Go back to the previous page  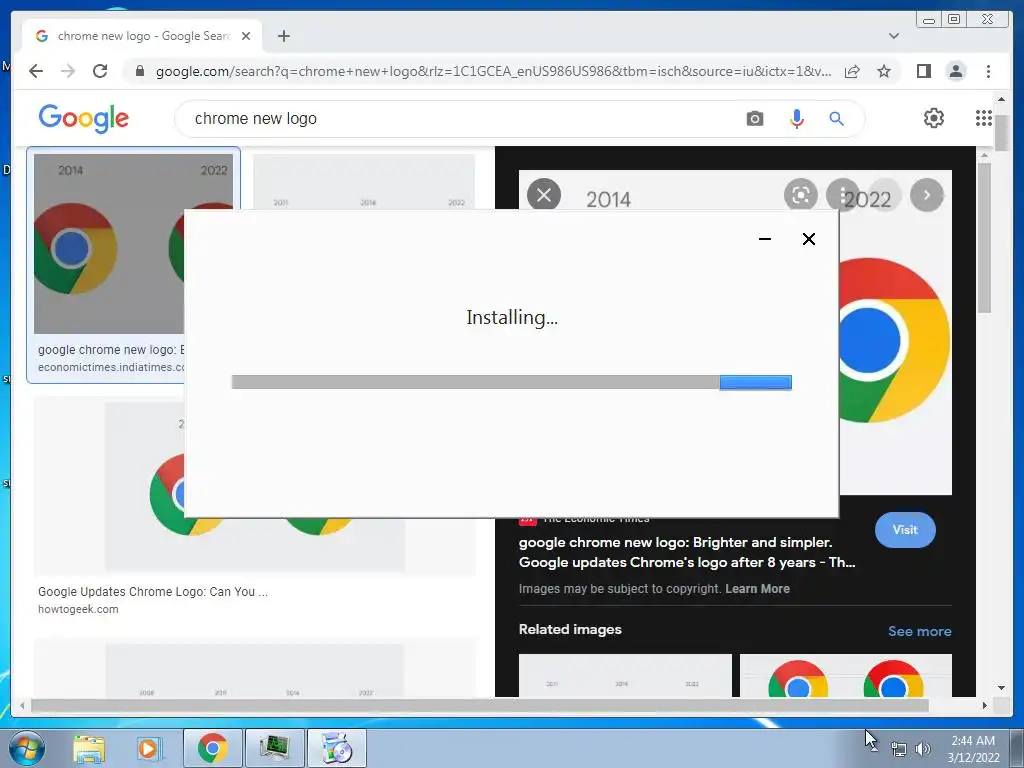[36, 71]
